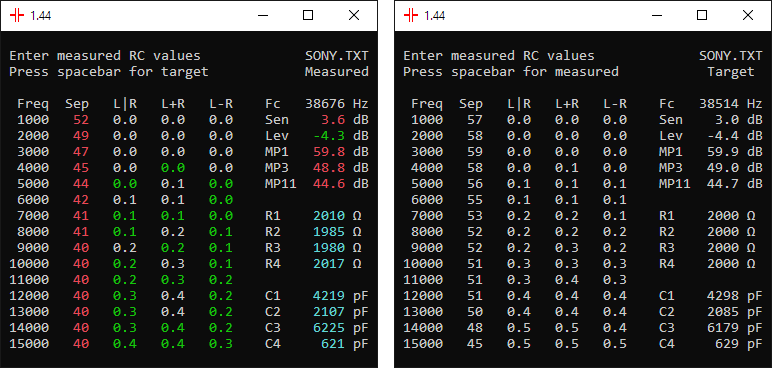Image resolution: width=772 pixels, height=368 pixels.
Task: Click the "Measured" mode label under SONY.TXT
Action: pyautogui.click(x=337, y=72)
